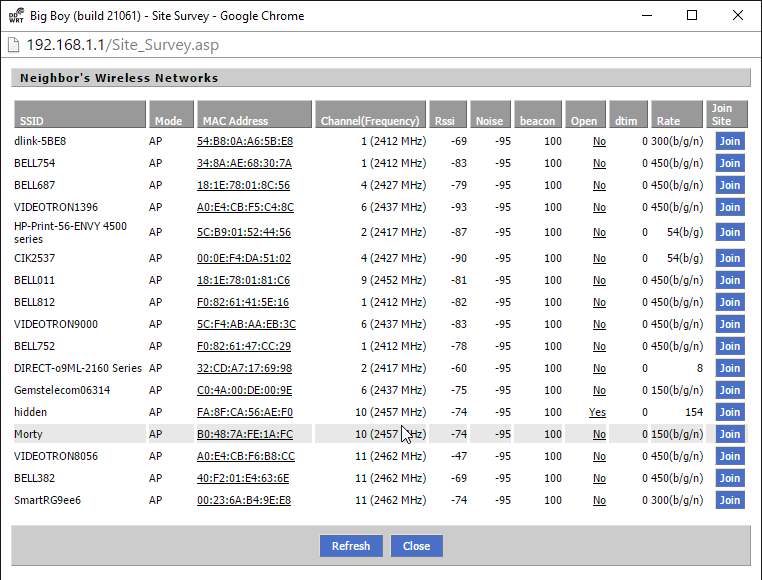The height and width of the screenshot is (580, 762).
Task: Join the DIRECT-o9ML-2160 Series network
Action: point(729,368)
